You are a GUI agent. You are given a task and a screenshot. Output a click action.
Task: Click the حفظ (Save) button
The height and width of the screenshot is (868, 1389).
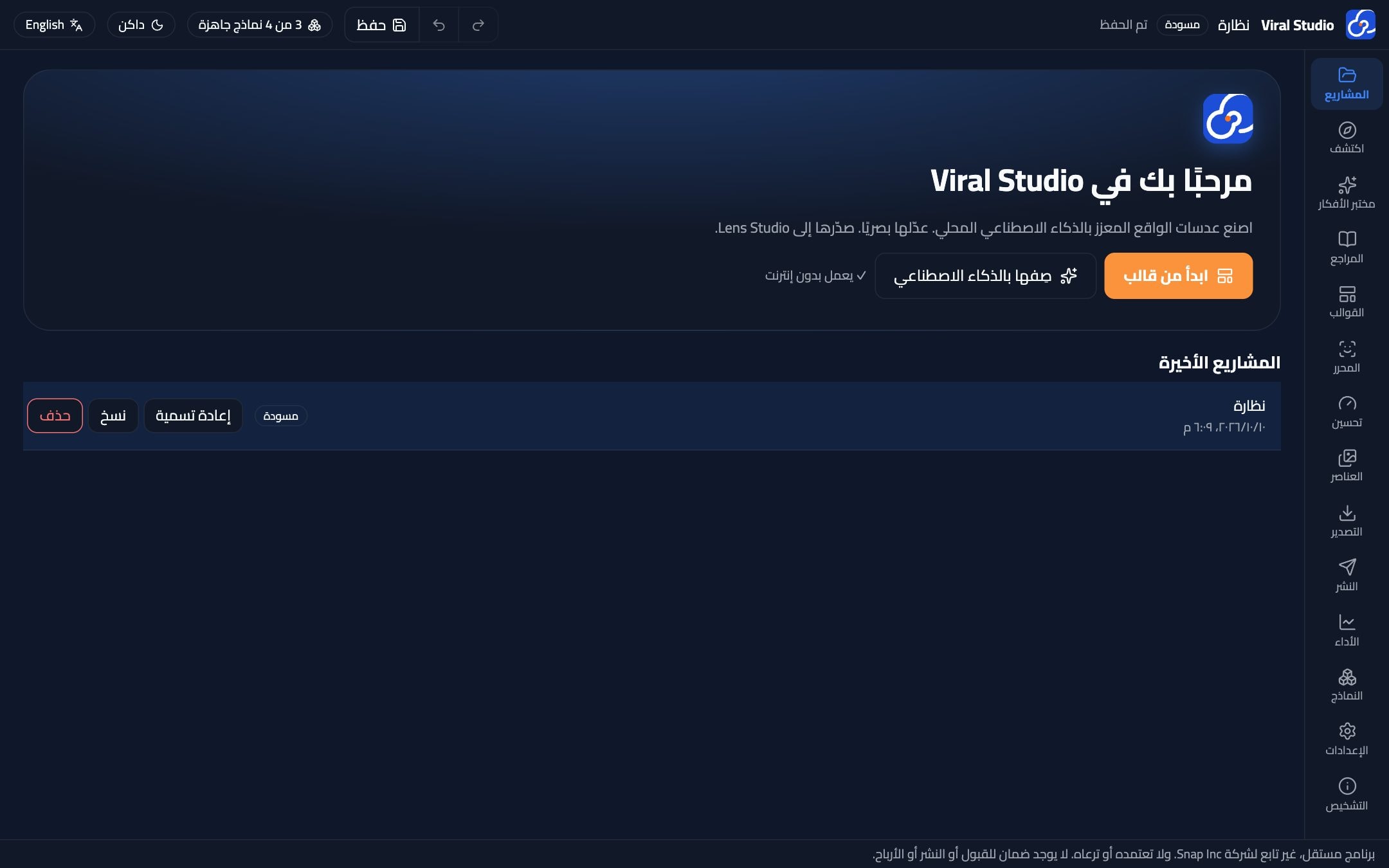coord(381,25)
